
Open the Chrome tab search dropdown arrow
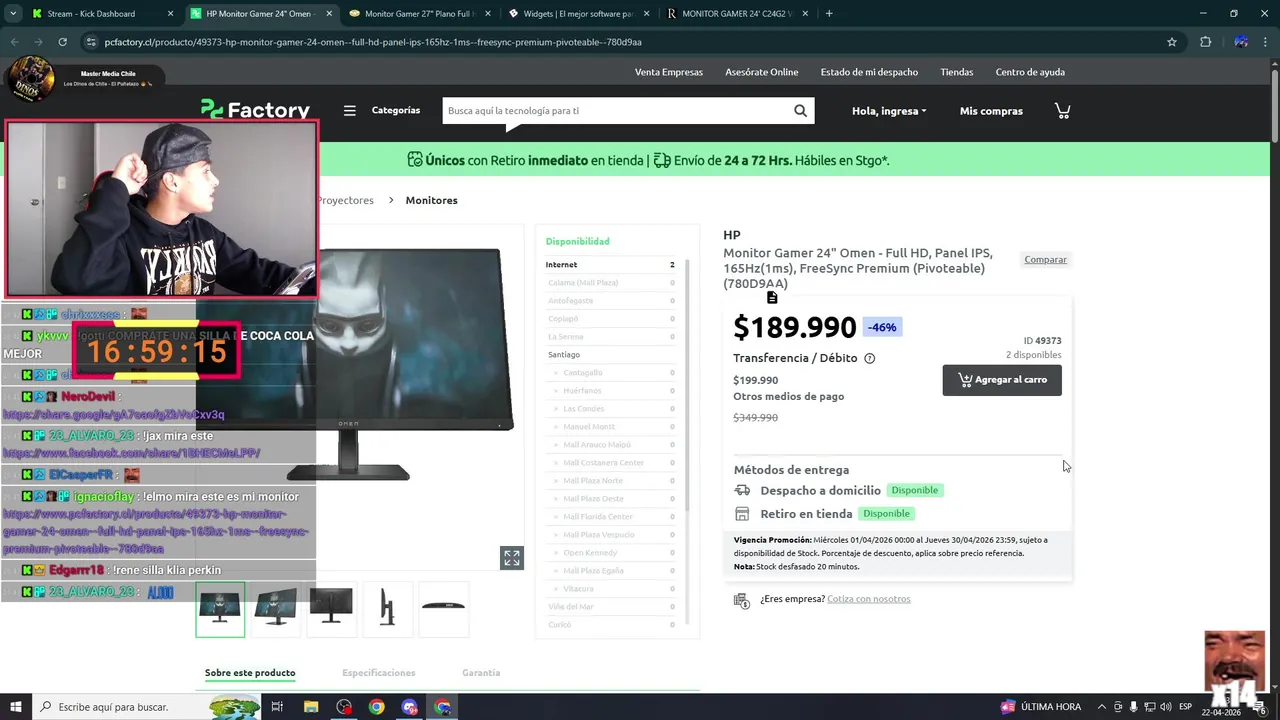click(14, 14)
